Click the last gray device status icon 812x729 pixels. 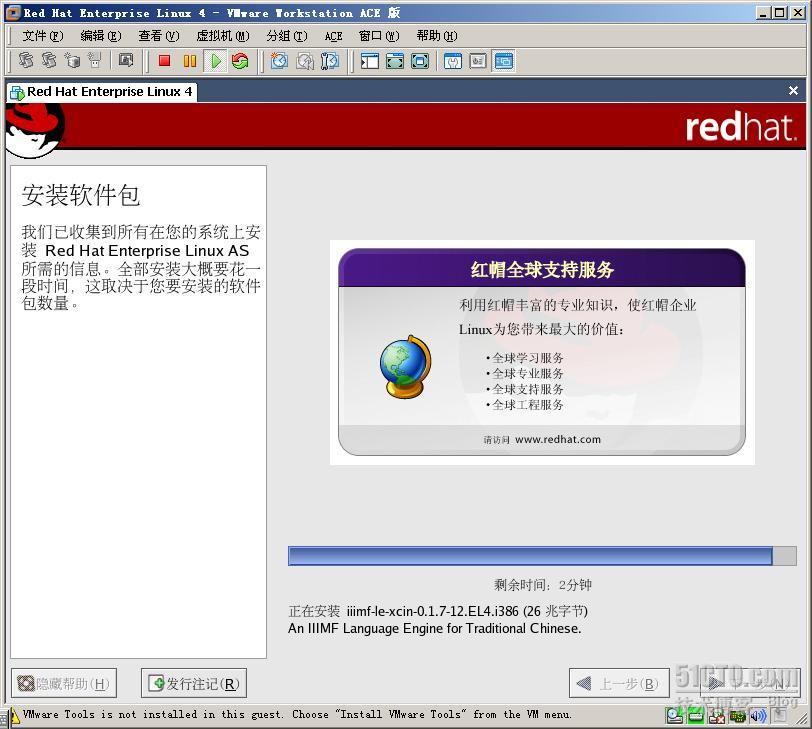pos(779,716)
